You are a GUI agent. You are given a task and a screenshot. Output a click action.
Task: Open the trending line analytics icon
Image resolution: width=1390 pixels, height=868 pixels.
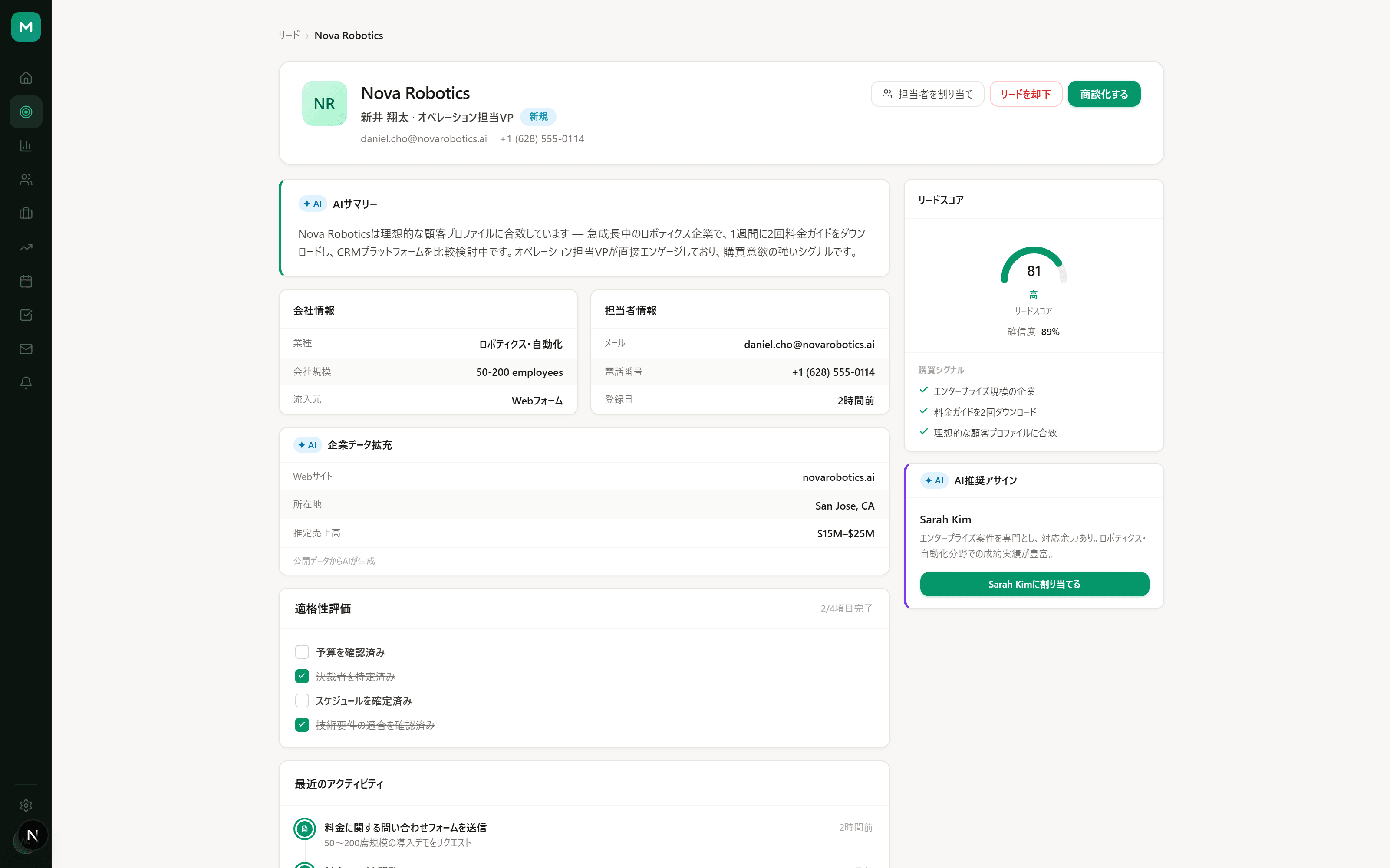click(26, 247)
